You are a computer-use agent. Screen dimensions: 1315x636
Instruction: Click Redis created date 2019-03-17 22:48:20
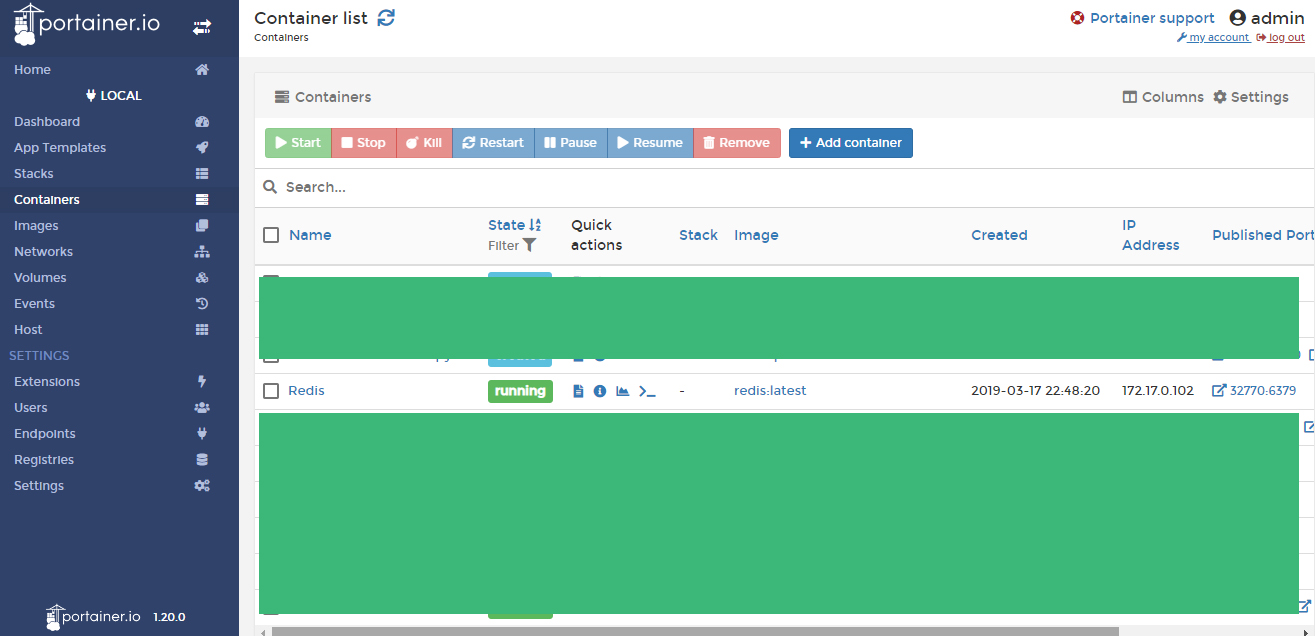pos(1035,391)
